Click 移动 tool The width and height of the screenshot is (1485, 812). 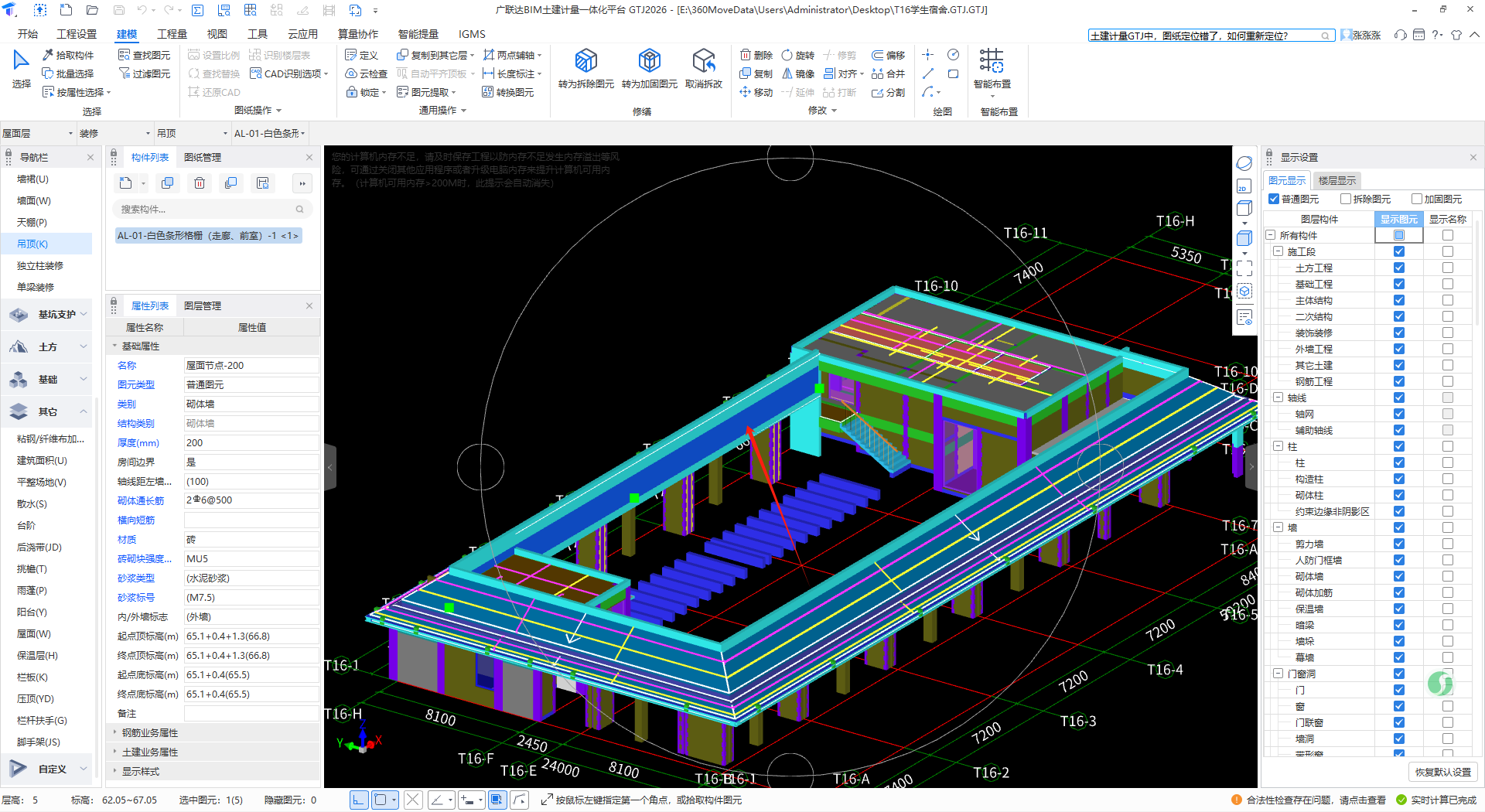pyautogui.click(x=756, y=92)
